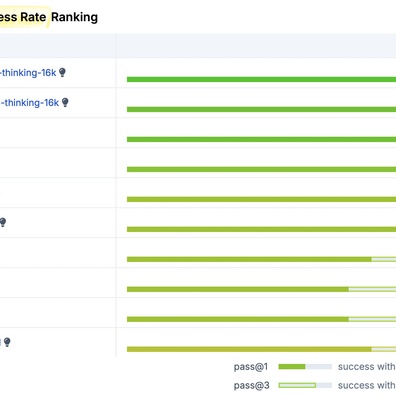Click the solid green pass@1 legend swatch
This screenshot has height=396, width=396.
click(x=292, y=367)
